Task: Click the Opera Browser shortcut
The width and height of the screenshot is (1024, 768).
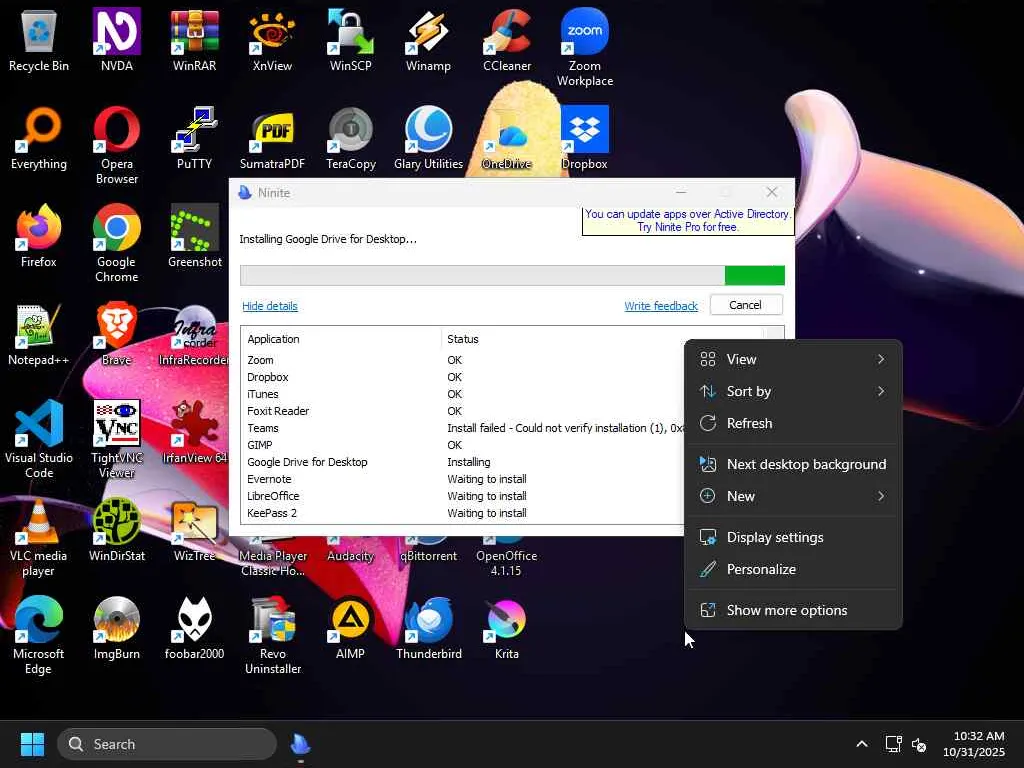Action: (x=117, y=146)
